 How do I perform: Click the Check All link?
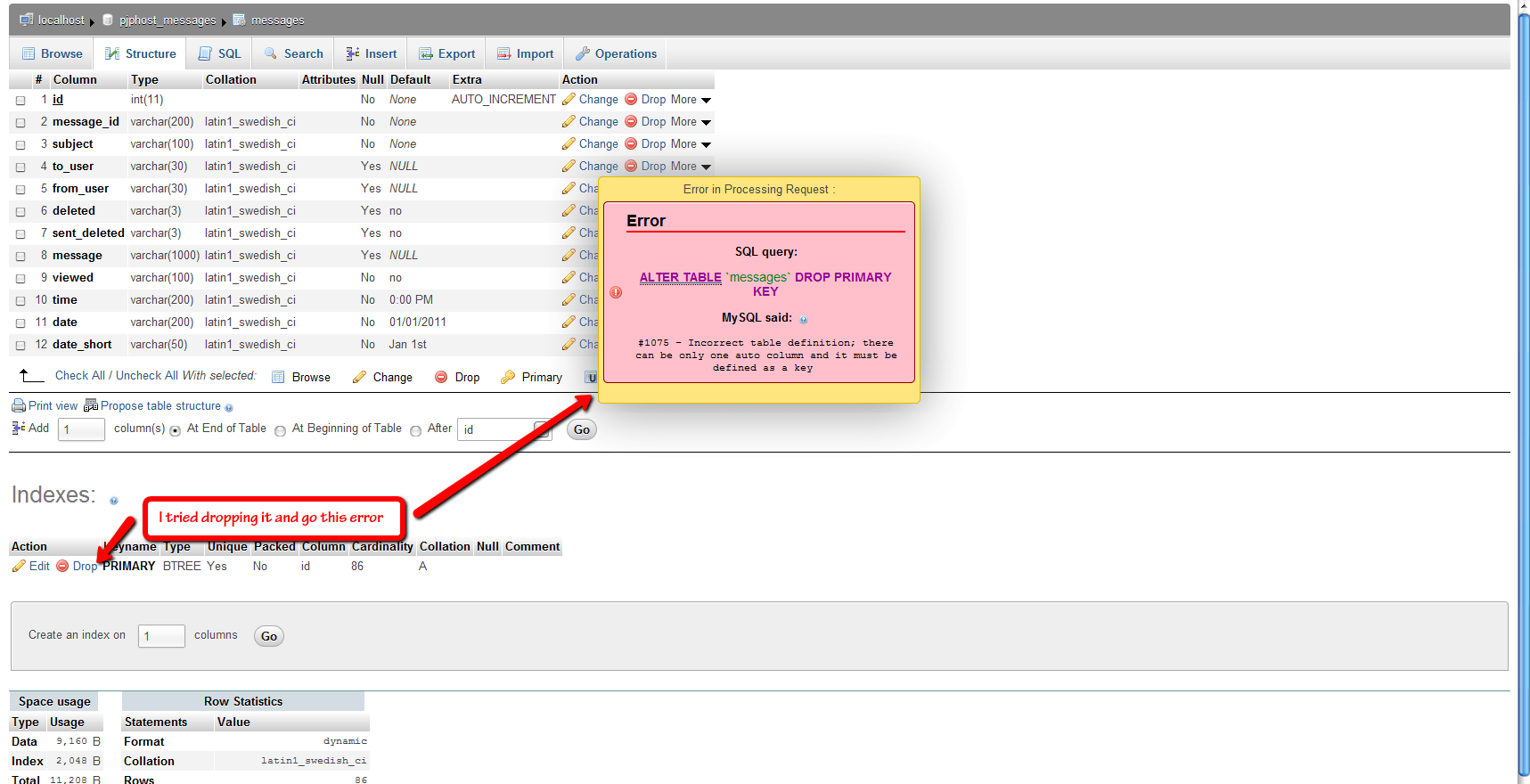80,376
